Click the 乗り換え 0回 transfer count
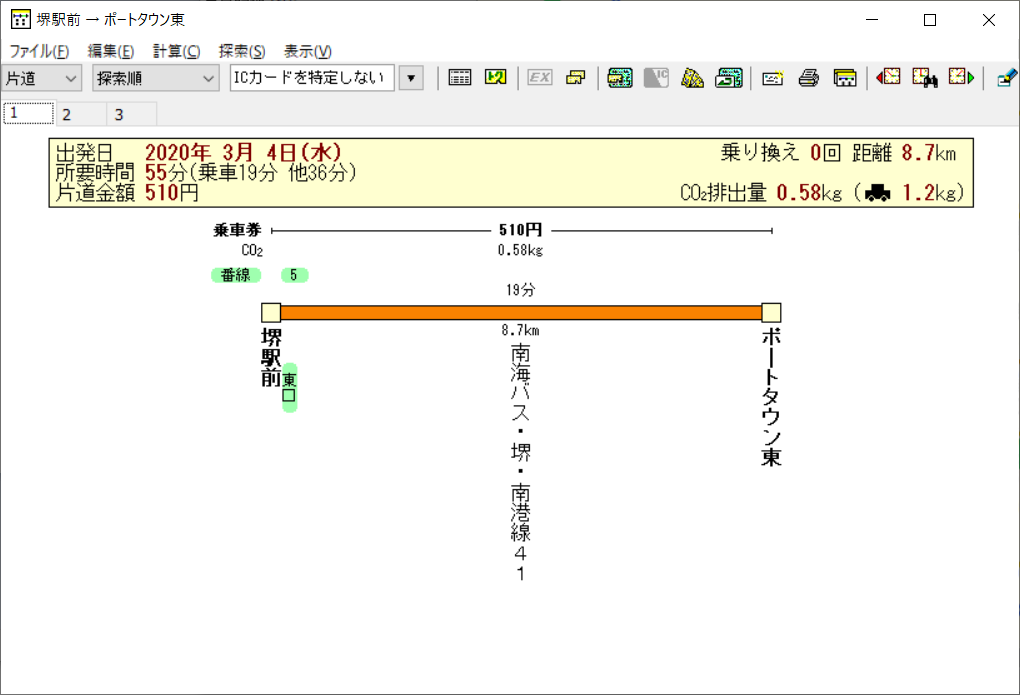The image size is (1020, 695). click(781, 153)
